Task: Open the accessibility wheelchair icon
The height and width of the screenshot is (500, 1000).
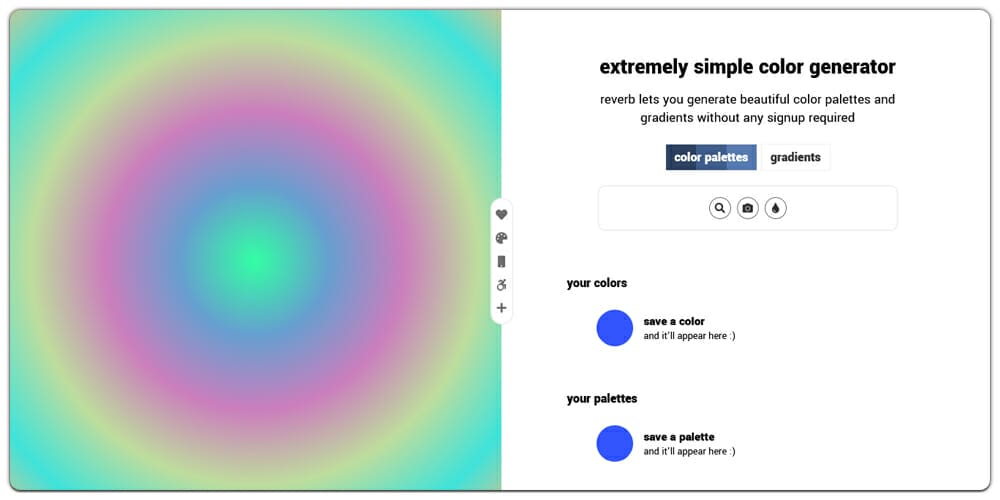Action: (502, 285)
